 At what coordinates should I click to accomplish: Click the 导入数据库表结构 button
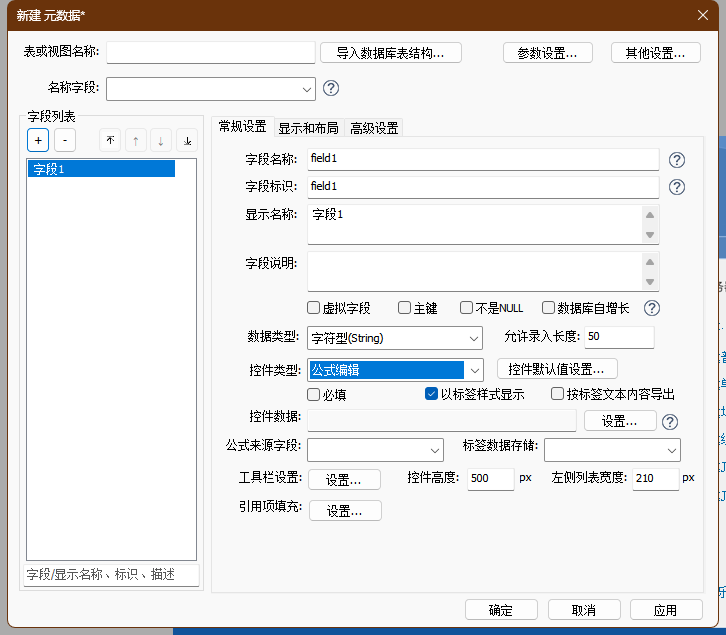click(398, 53)
